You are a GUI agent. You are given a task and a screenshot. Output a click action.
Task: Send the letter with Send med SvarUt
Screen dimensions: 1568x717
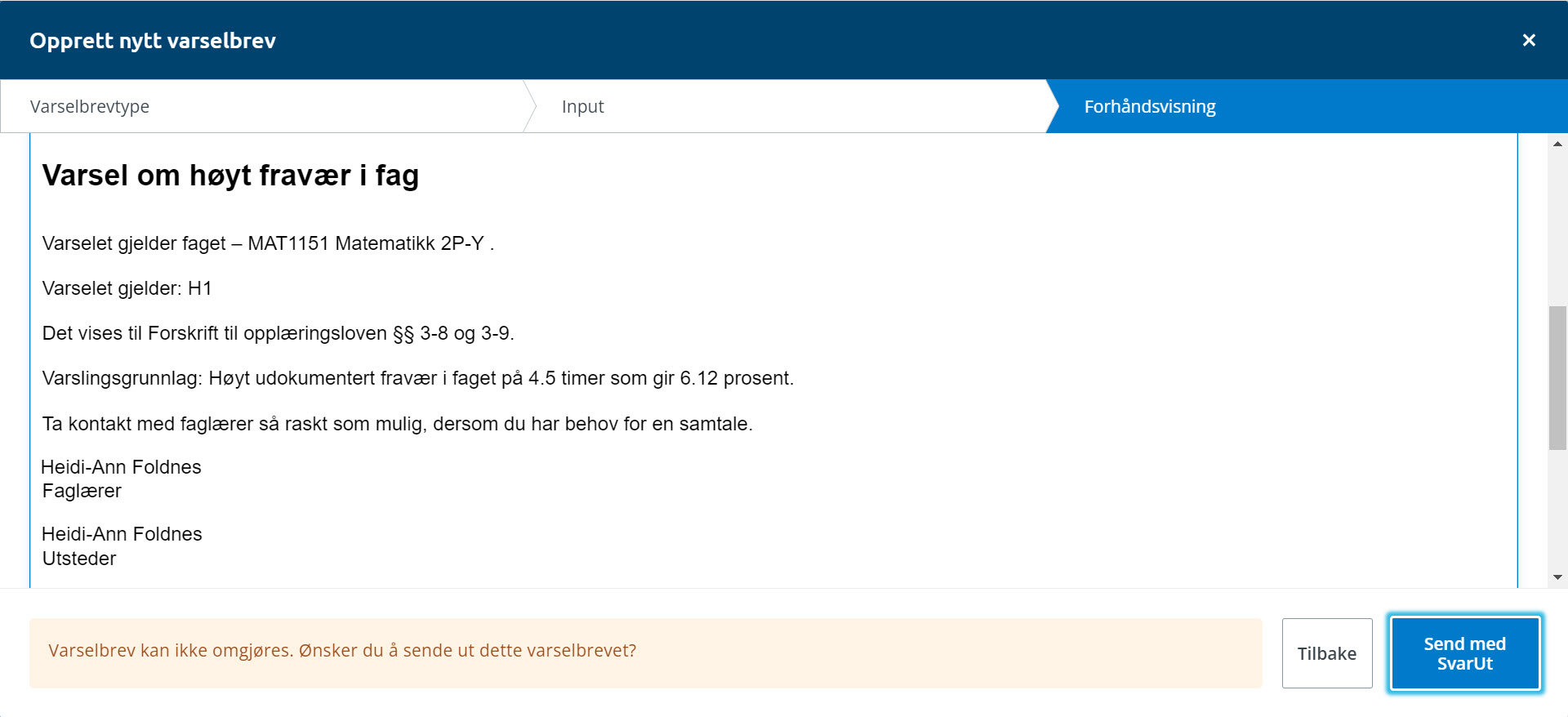point(1465,653)
